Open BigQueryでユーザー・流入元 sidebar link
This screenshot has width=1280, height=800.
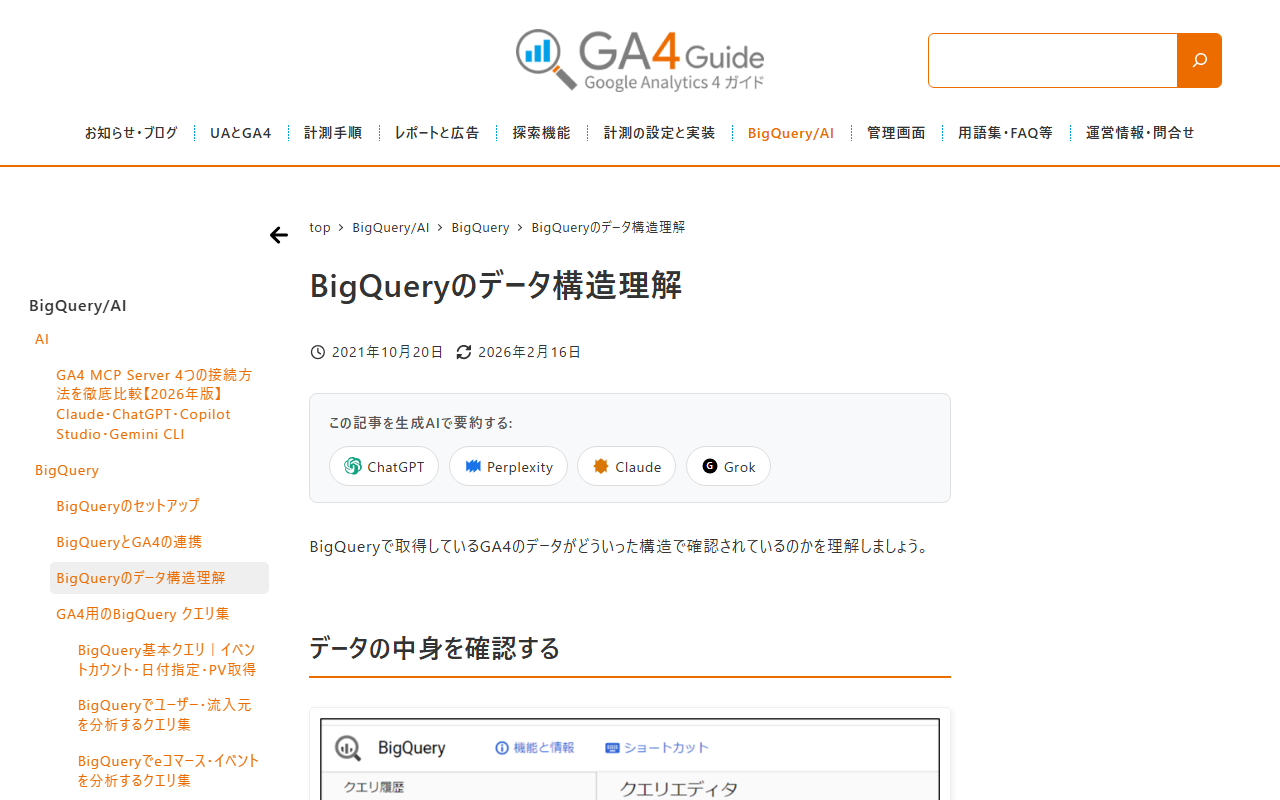pyautogui.click(x=165, y=715)
